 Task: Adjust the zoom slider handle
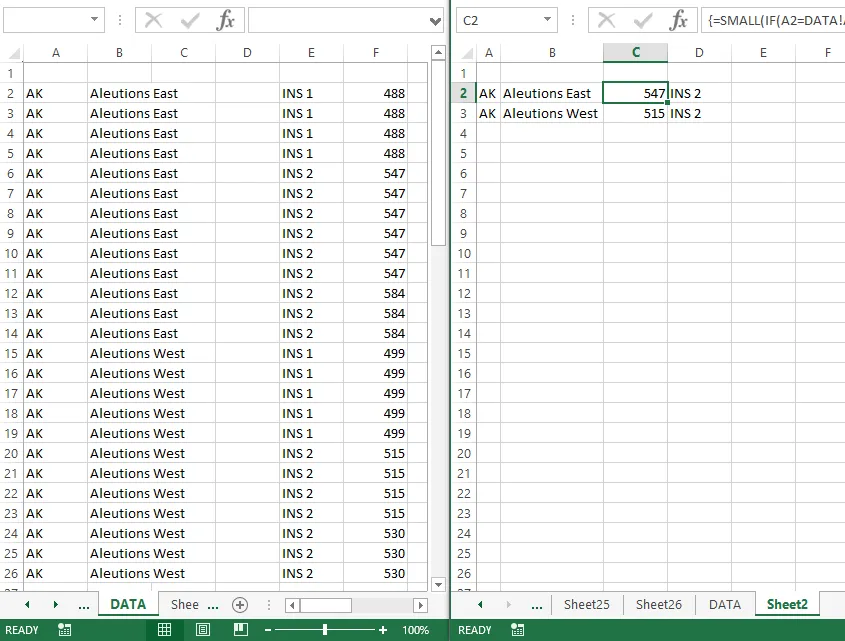[325, 630]
